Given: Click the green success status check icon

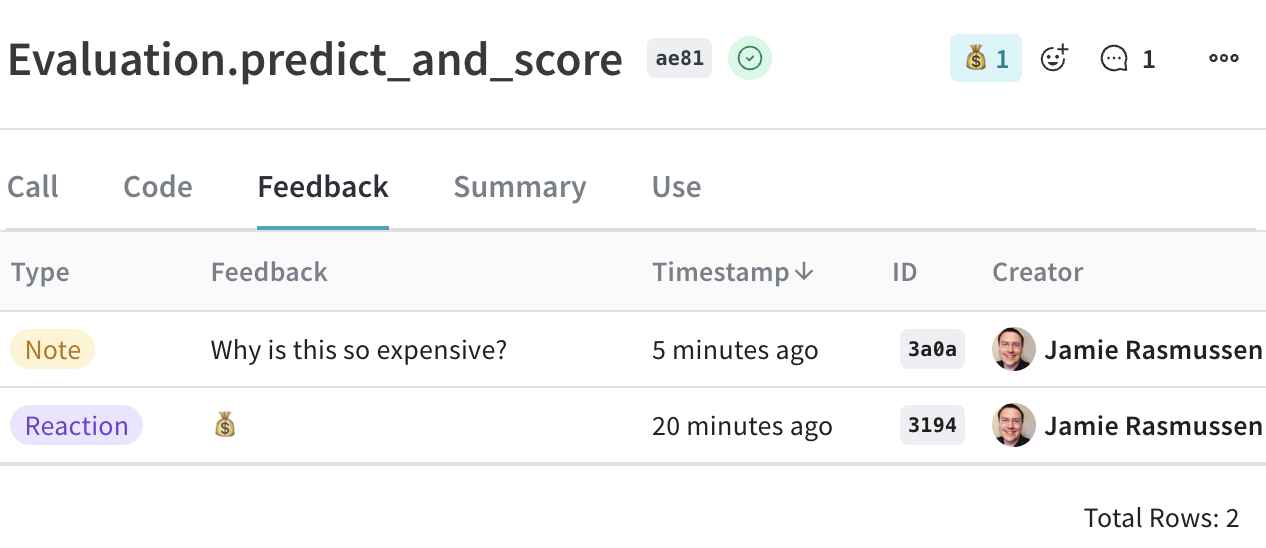Looking at the screenshot, I should tap(750, 59).
